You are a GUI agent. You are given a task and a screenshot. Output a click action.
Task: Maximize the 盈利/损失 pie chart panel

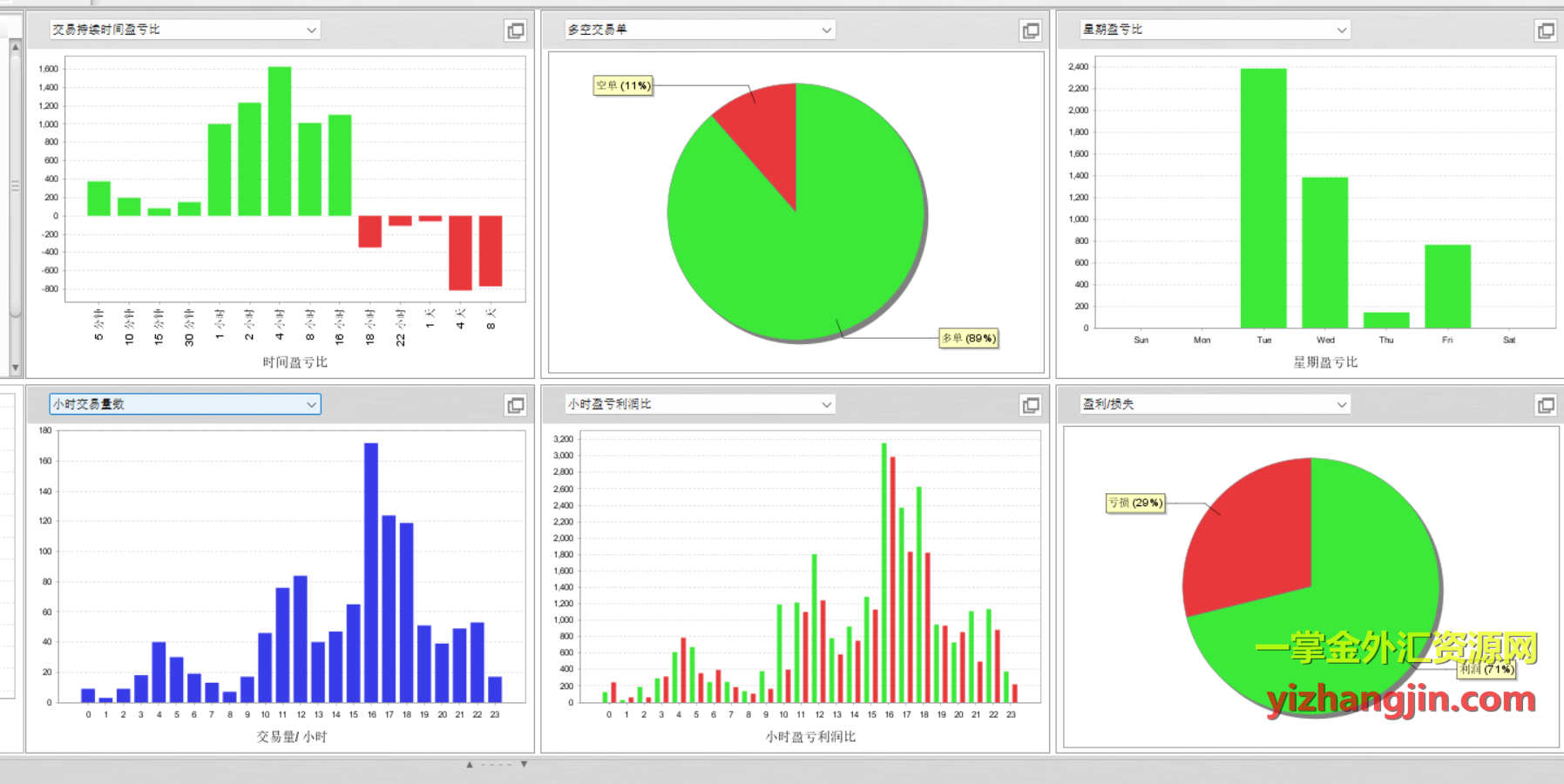[1546, 405]
